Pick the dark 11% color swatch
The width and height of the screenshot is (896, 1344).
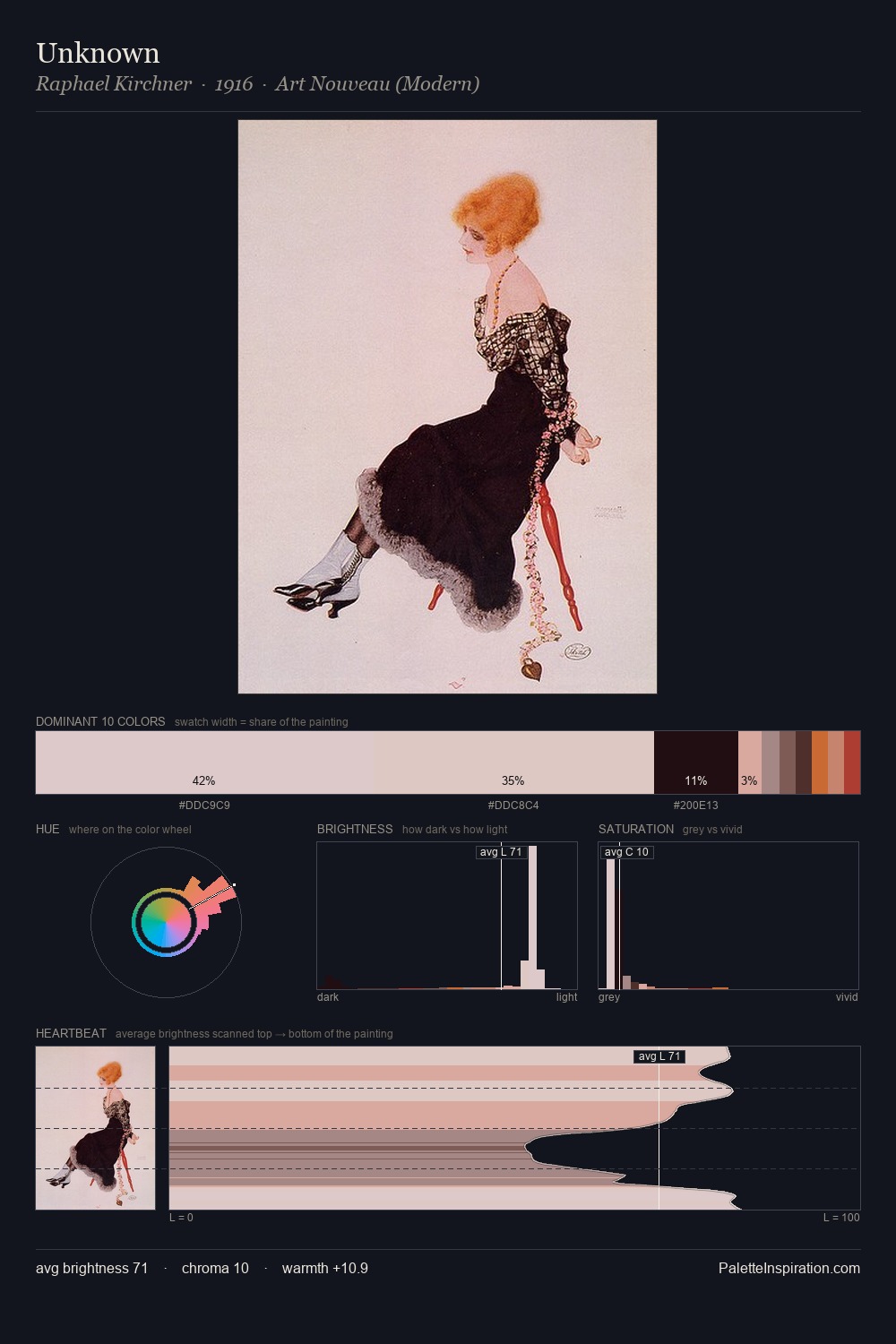coord(696,762)
